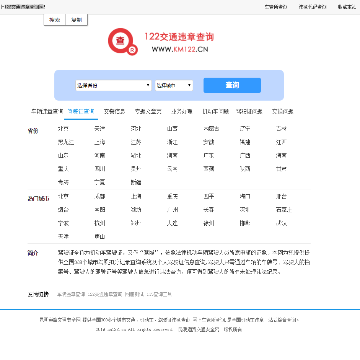Select 湖南 province link

click(x=172, y=156)
